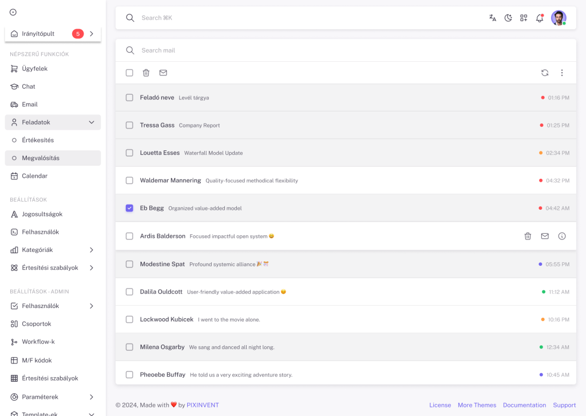Toggle the select-all mails checkbox
586x416 pixels.
(x=129, y=73)
